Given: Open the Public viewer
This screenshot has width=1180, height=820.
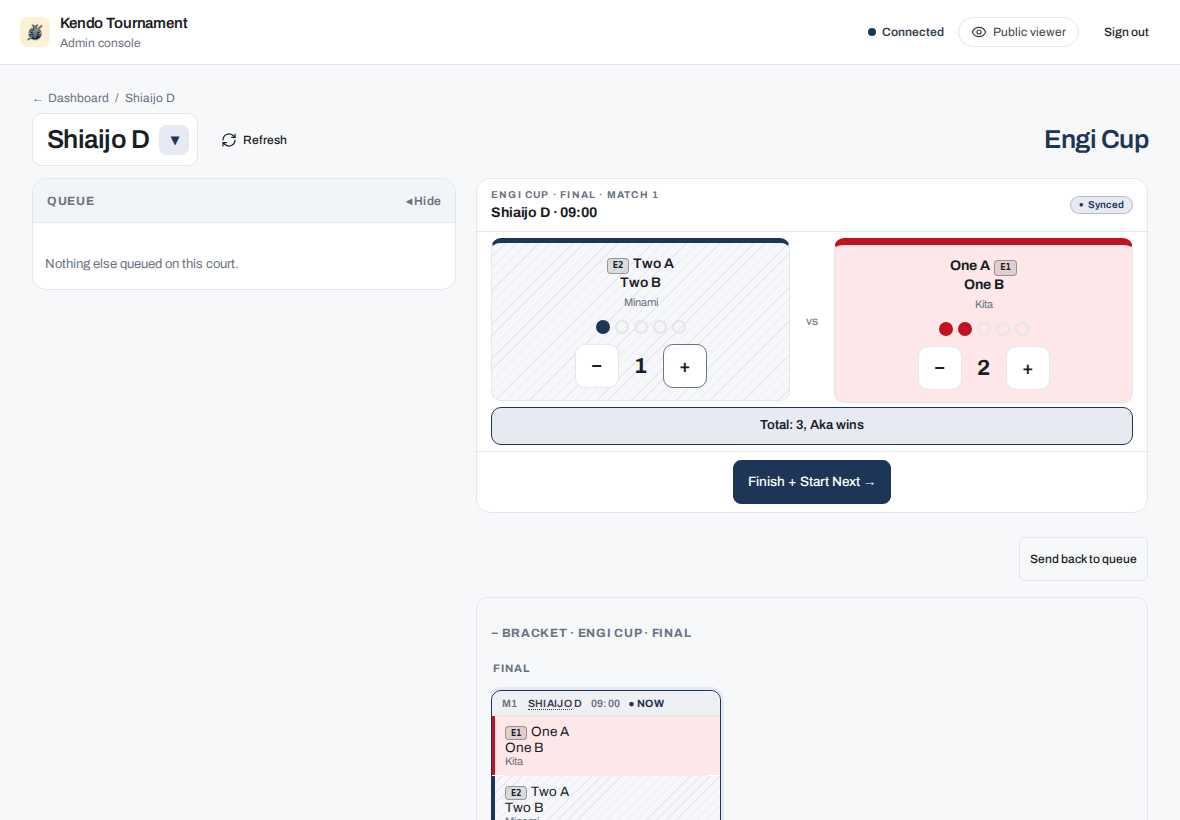Looking at the screenshot, I should coord(1018,32).
